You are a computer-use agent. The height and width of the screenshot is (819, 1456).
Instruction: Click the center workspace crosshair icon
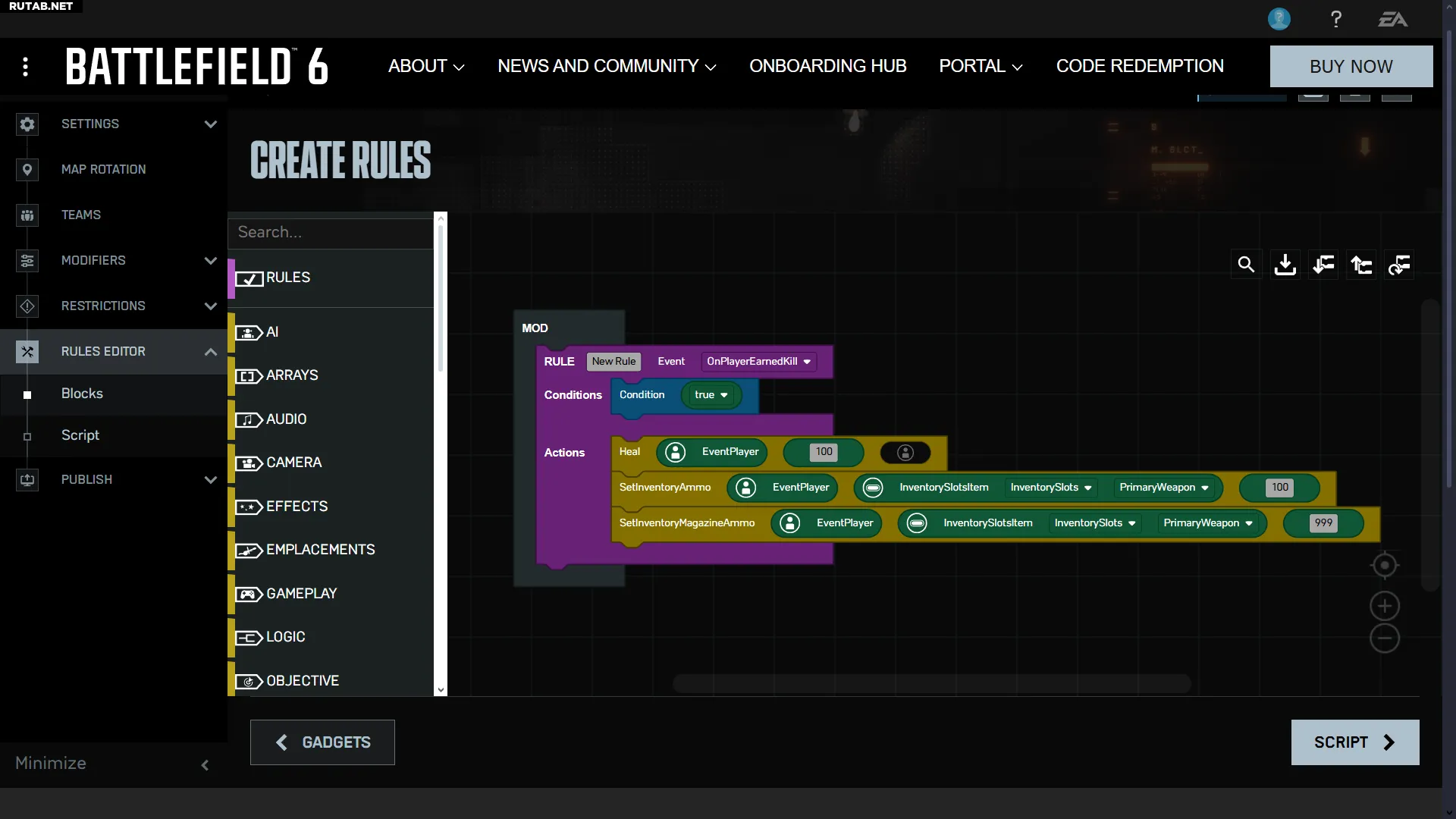pos(1385,566)
